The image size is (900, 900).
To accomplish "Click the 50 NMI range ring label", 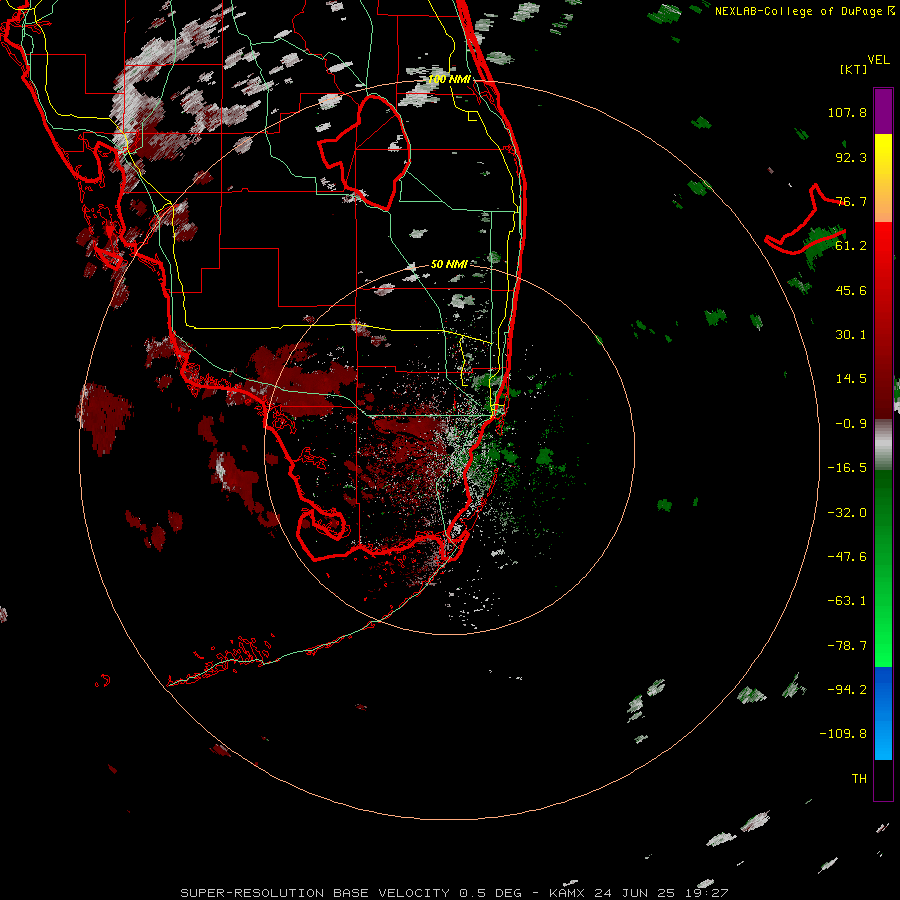I will coord(449,264).
